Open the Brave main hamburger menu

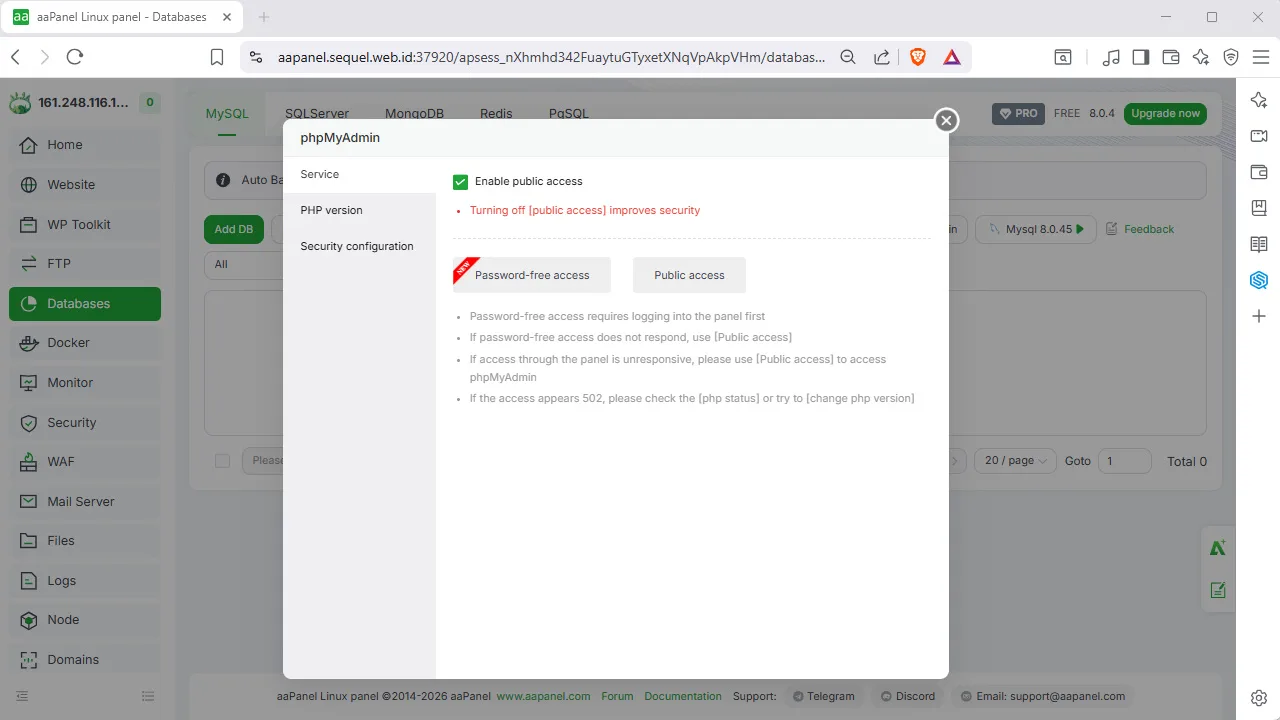click(1260, 57)
